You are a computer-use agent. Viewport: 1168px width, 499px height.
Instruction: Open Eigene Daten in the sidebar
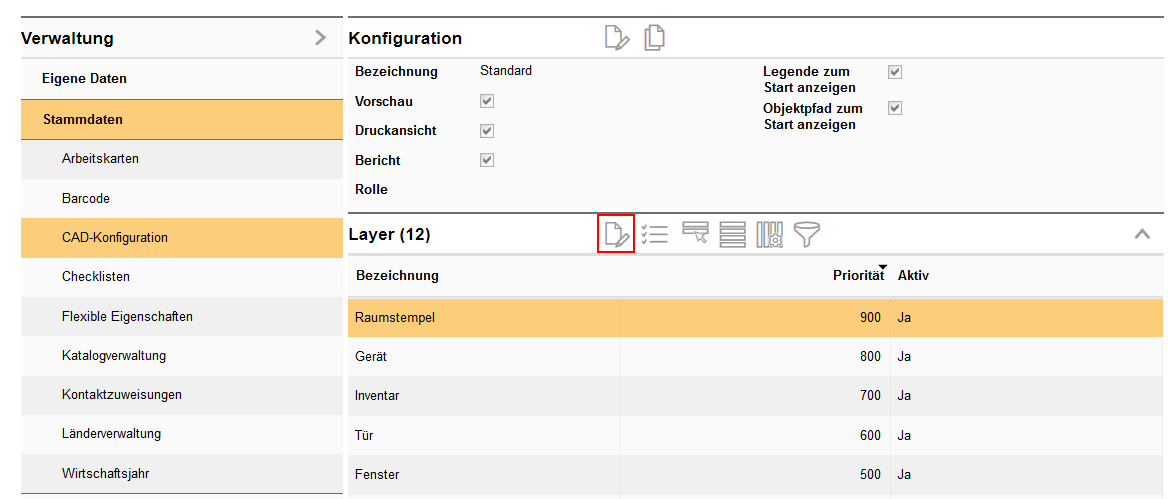pos(84,78)
